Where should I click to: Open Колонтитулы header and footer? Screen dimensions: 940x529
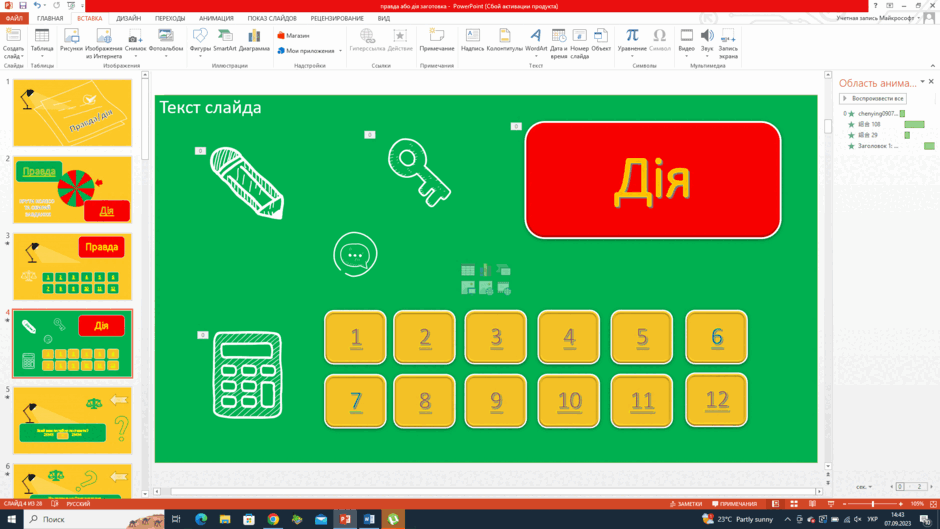click(x=505, y=41)
